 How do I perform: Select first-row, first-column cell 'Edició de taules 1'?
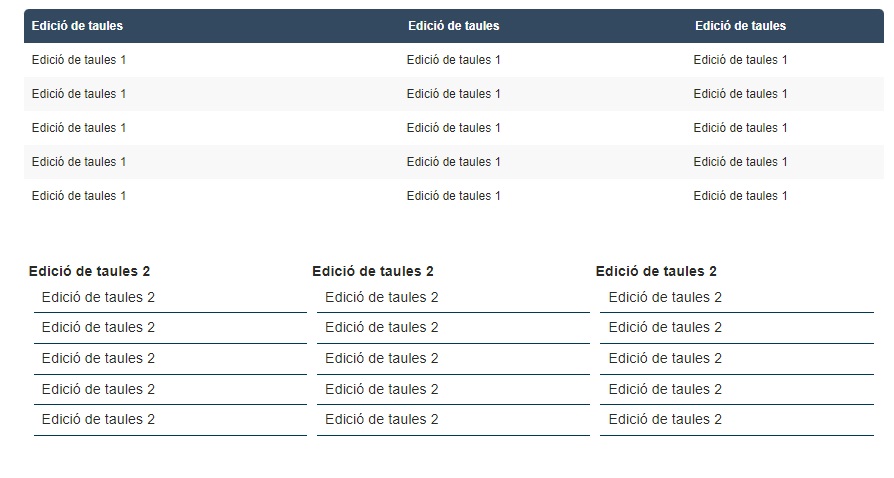coord(79,60)
